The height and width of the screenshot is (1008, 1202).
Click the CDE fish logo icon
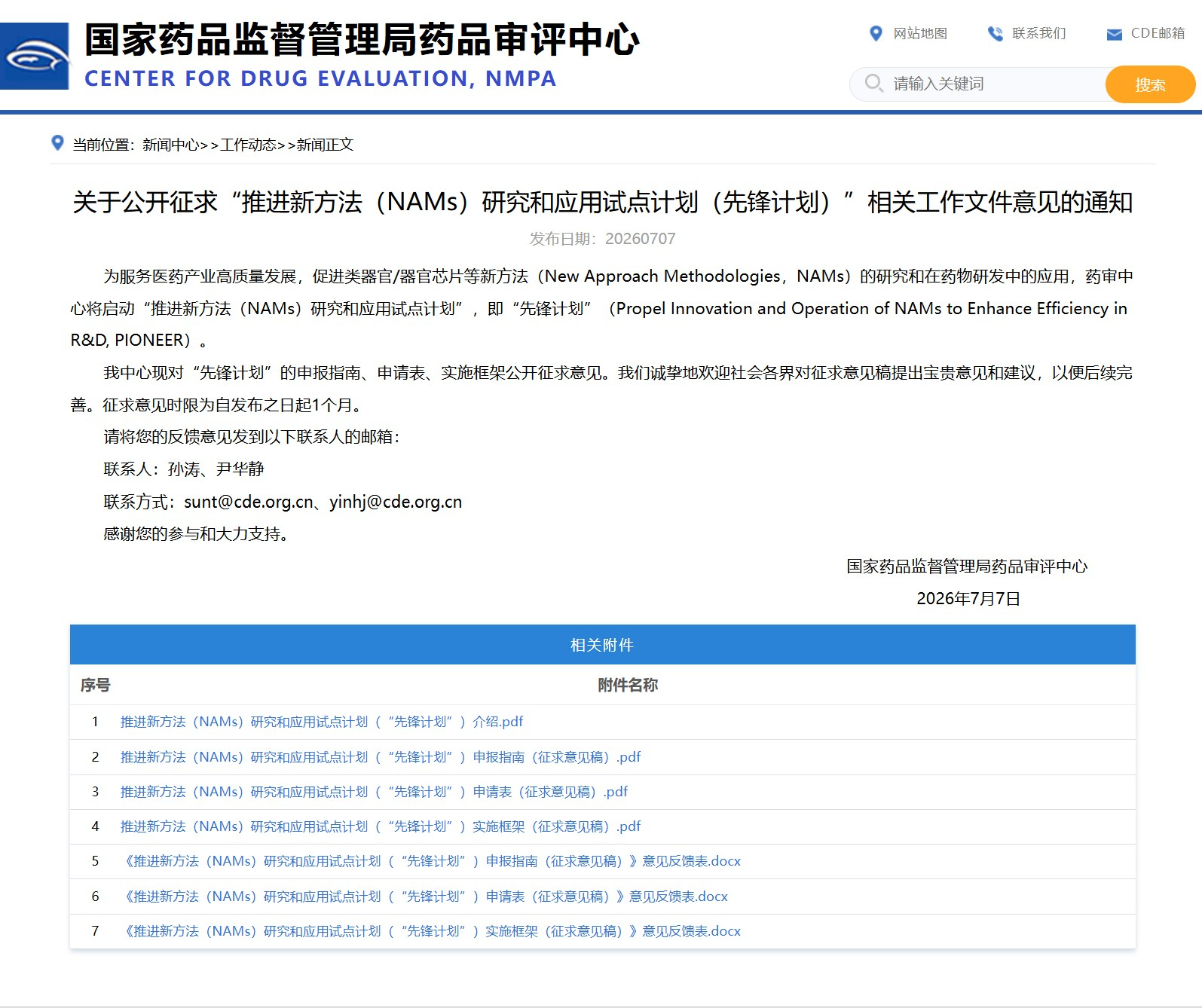[x=35, y=57]
